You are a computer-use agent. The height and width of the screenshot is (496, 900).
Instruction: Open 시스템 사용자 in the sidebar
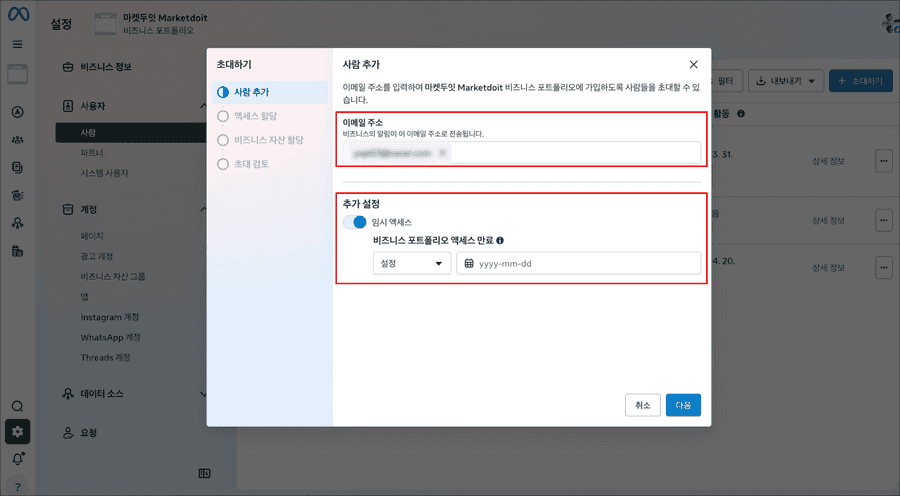[x=104, y=173]
